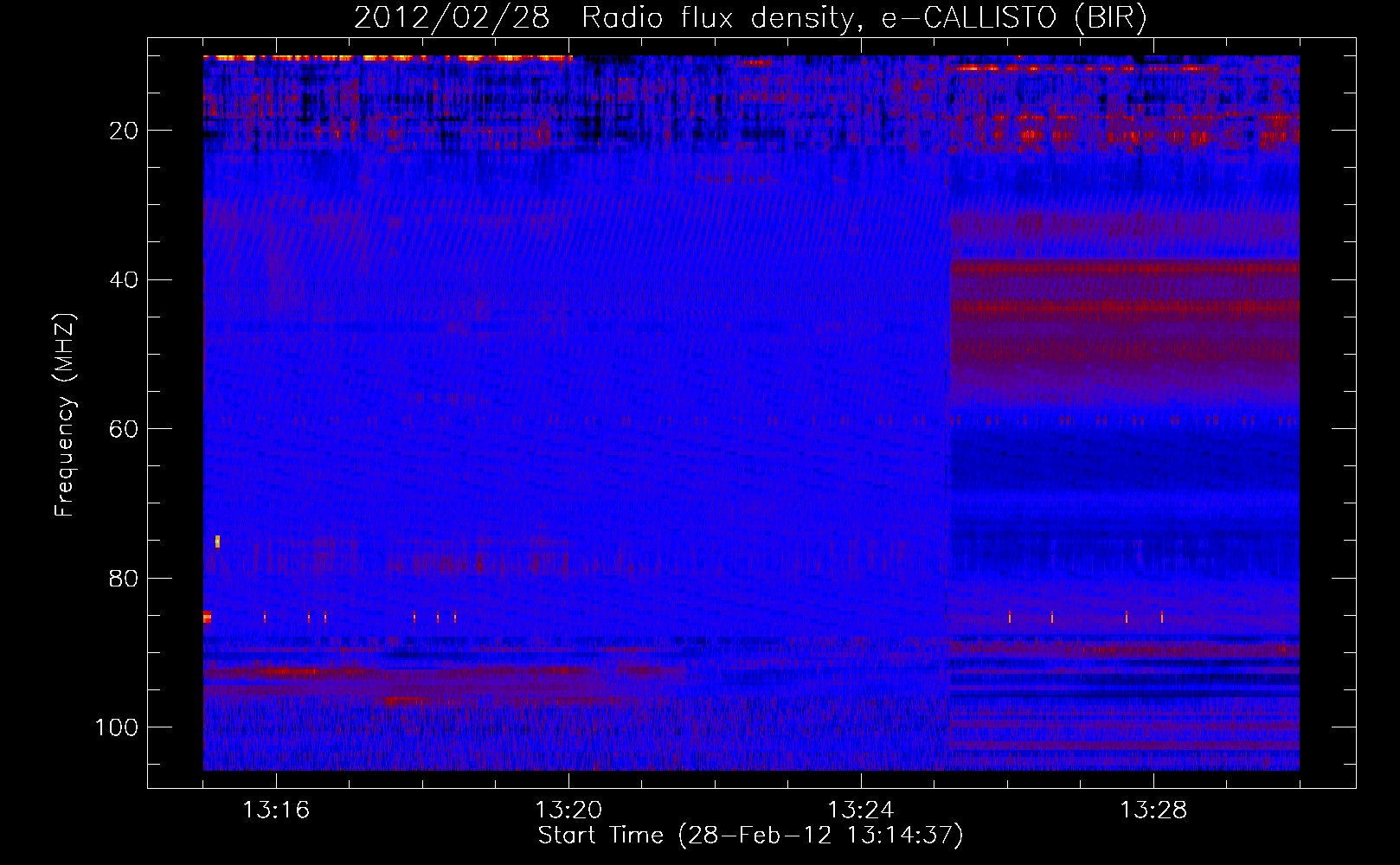Click the plot title text 'Radio flux density, e-CALLISTO (BIR)'
This screenshot has height=865, width=1400.
click(864, 18)
